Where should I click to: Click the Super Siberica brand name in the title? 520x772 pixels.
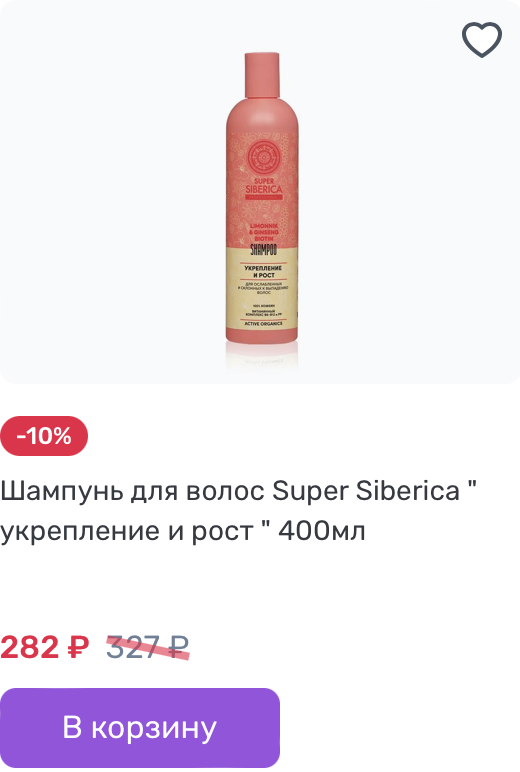(366, 491)
